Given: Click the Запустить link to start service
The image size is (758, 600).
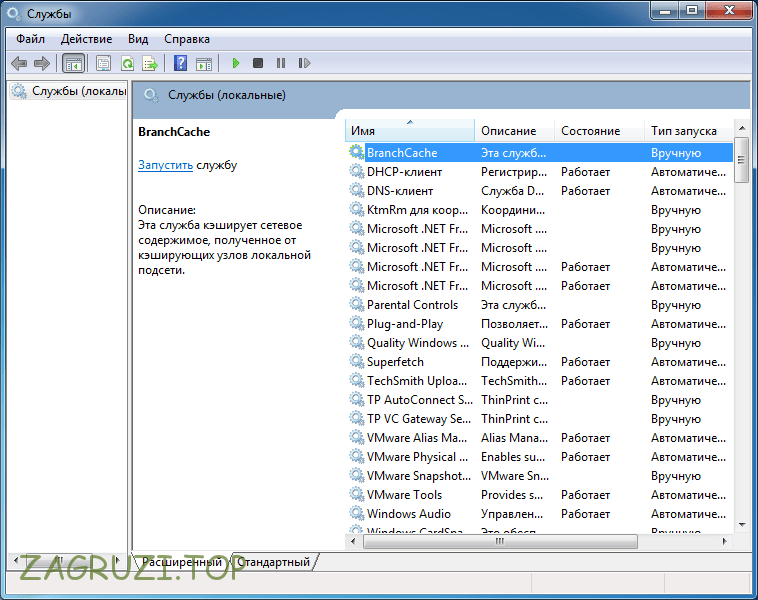Looking at the screenshot, I should [x=165, y=165].
